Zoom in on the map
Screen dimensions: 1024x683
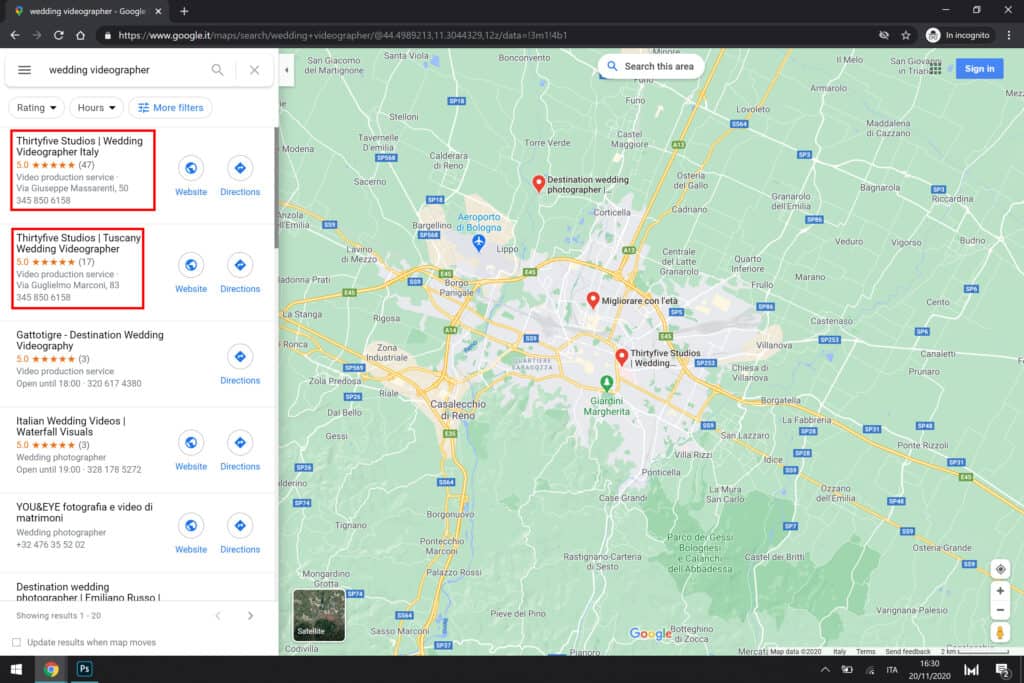[1000, 591]
